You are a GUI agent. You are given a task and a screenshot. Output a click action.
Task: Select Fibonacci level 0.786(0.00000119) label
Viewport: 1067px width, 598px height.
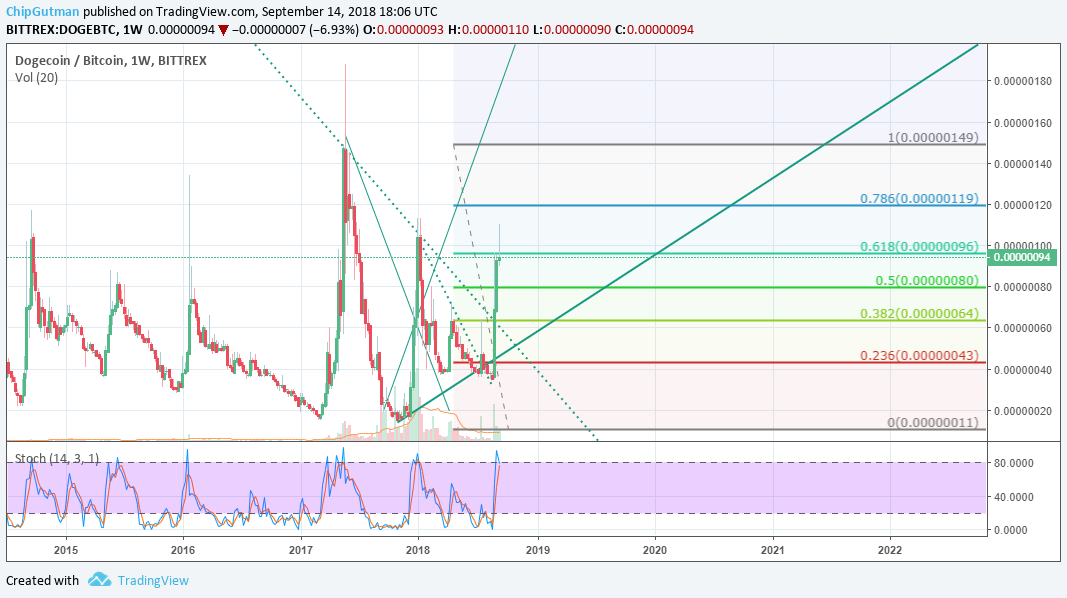pyautogui.click(x=919, y=198)
